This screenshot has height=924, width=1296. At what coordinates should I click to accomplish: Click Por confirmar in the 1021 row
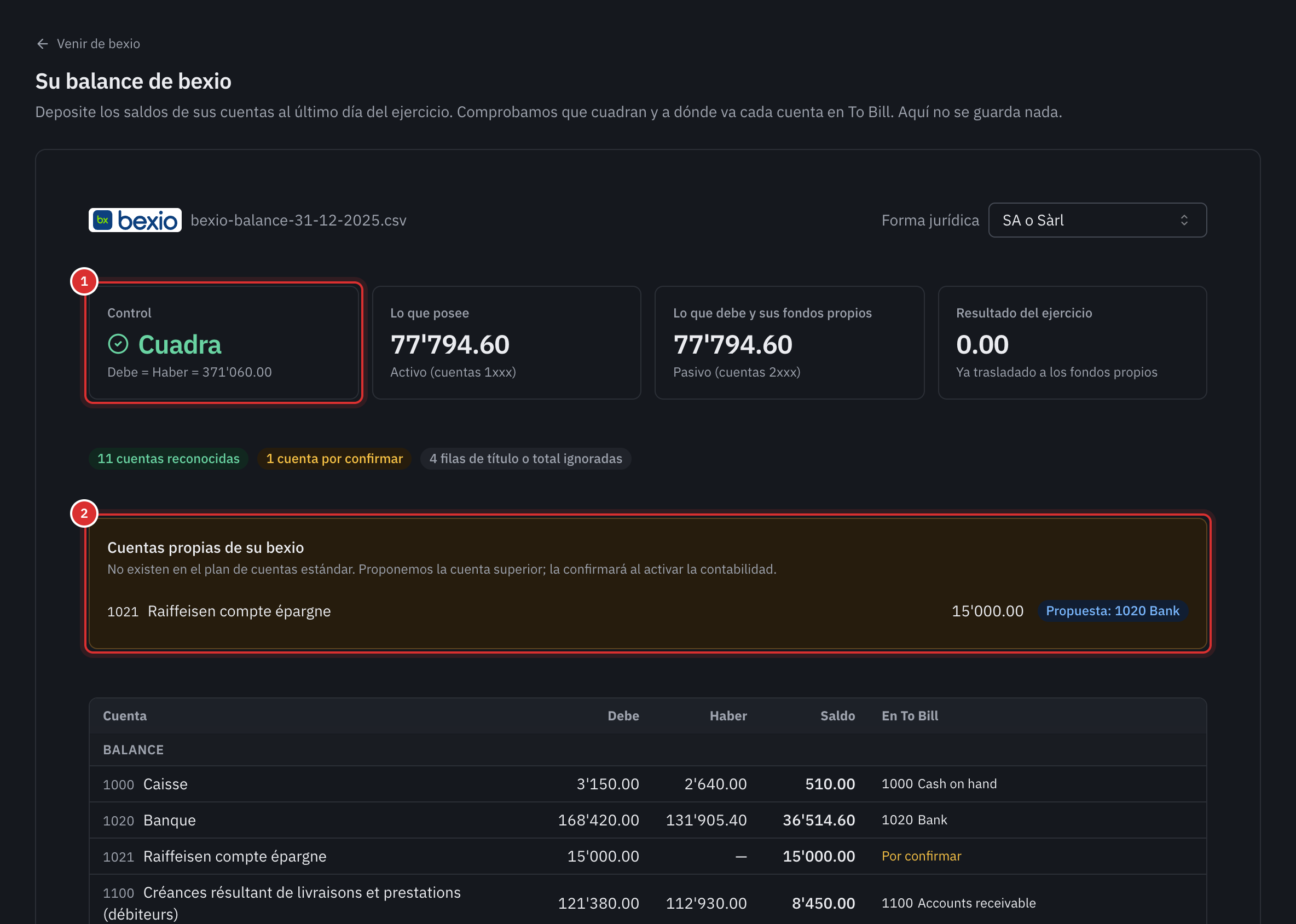(x=921, y=856)
